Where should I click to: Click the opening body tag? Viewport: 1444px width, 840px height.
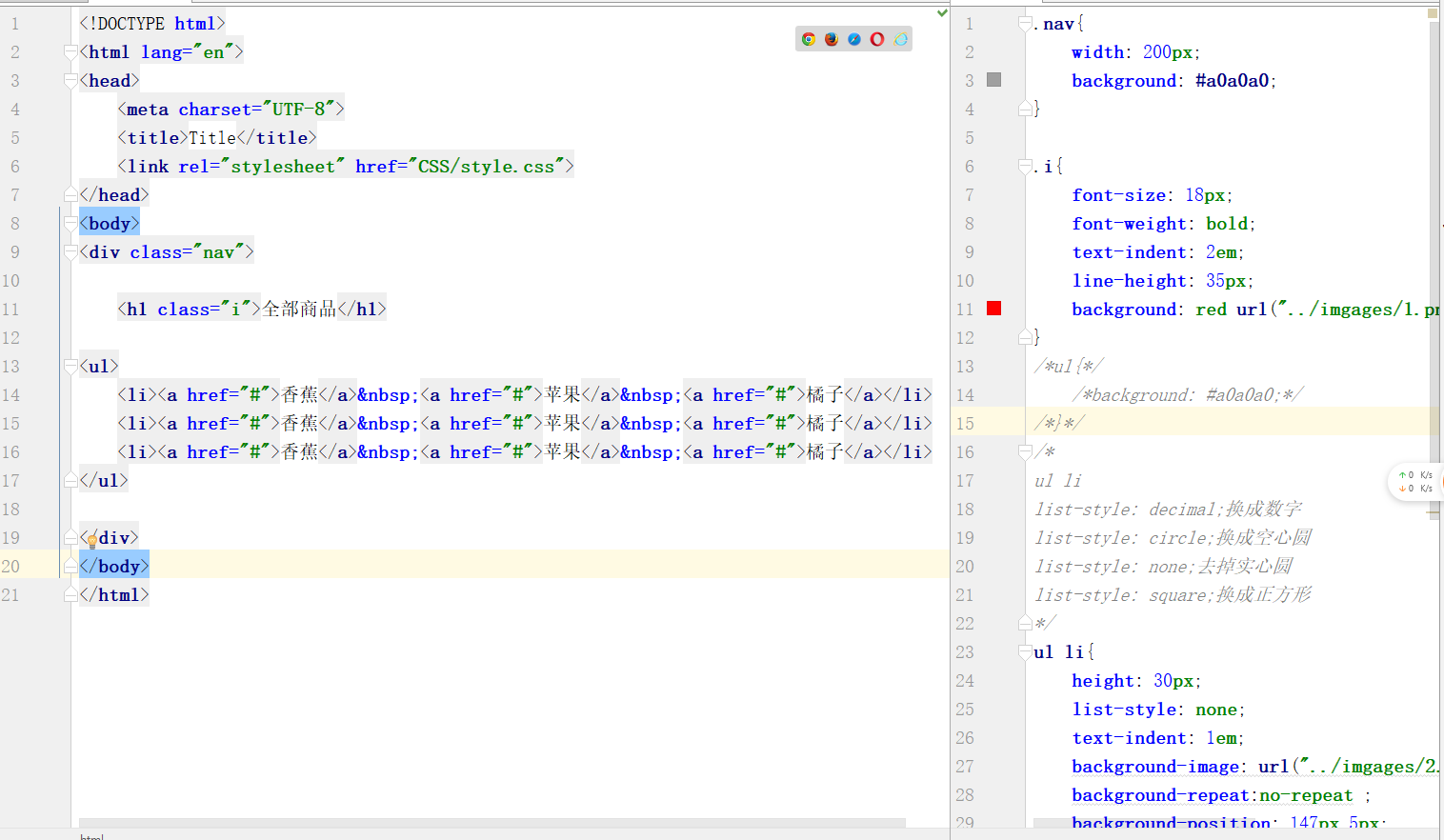[110, 223]
